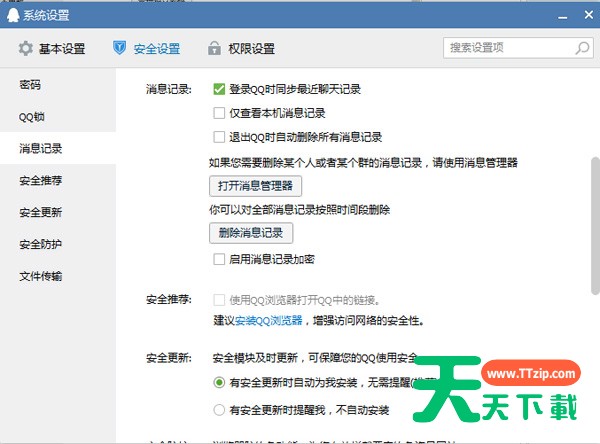
Task: Click the 系统设置 window title text
Action: coord(46,15)
